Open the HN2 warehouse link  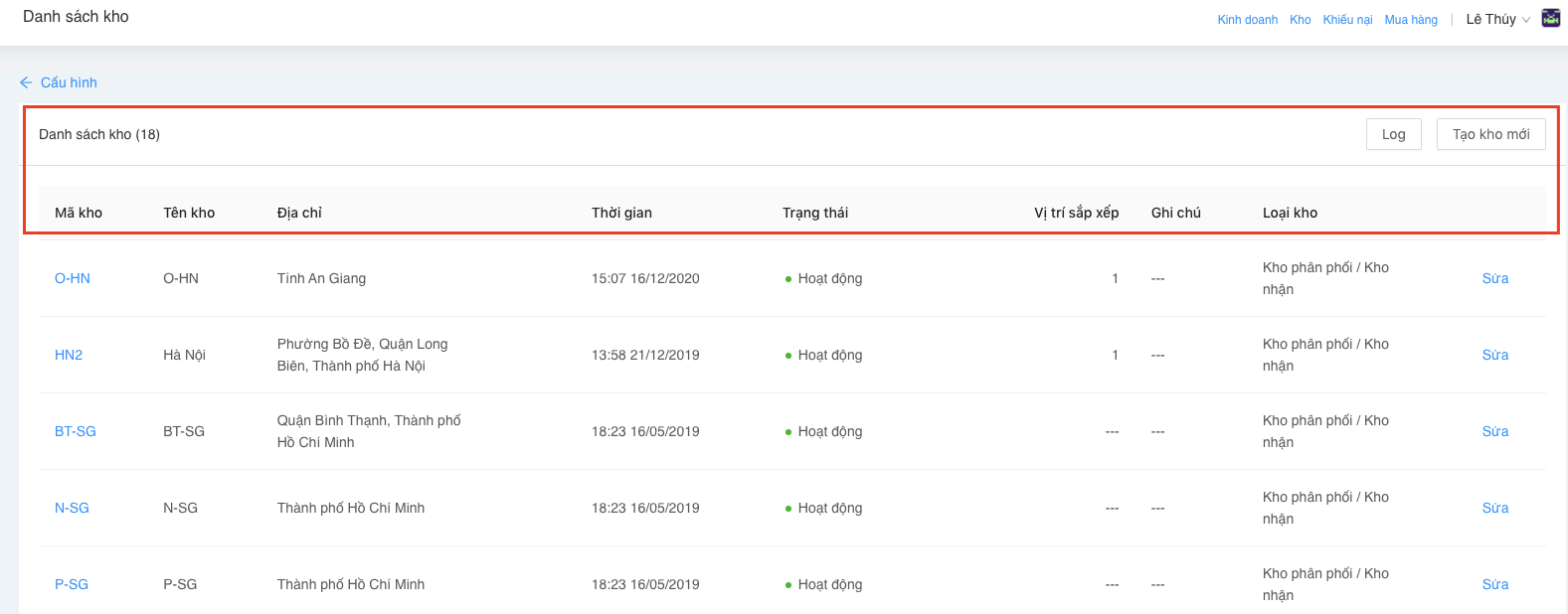point(69,355)
